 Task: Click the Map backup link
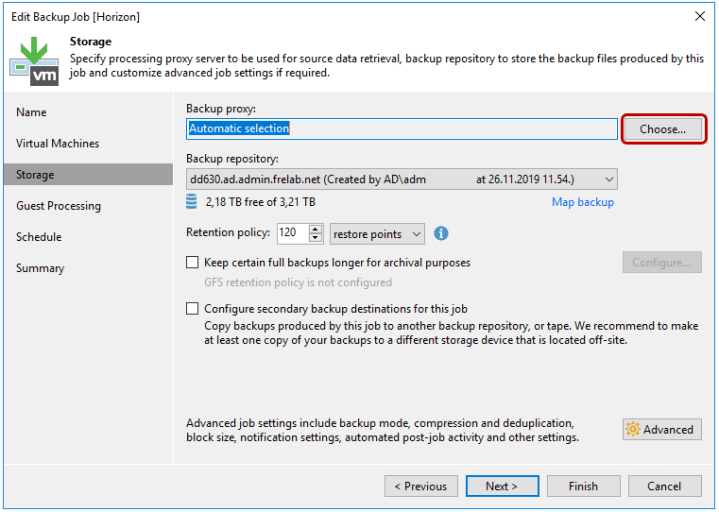point(582,202)
